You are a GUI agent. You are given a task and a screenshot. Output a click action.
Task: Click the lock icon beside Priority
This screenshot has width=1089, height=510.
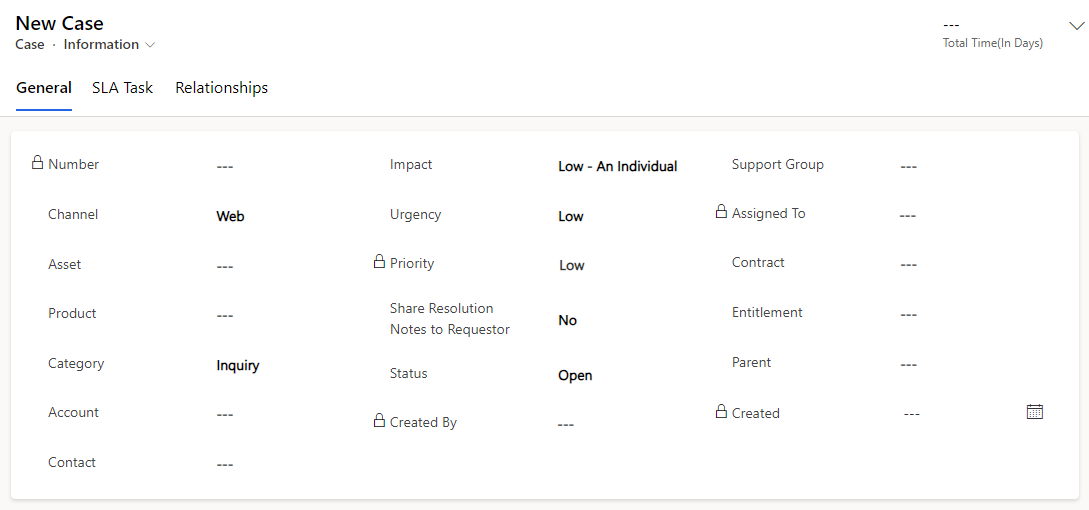coord(379,261)
